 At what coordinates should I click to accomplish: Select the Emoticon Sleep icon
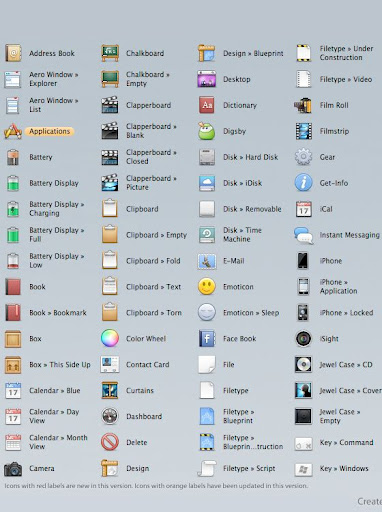tap(207, 313)
